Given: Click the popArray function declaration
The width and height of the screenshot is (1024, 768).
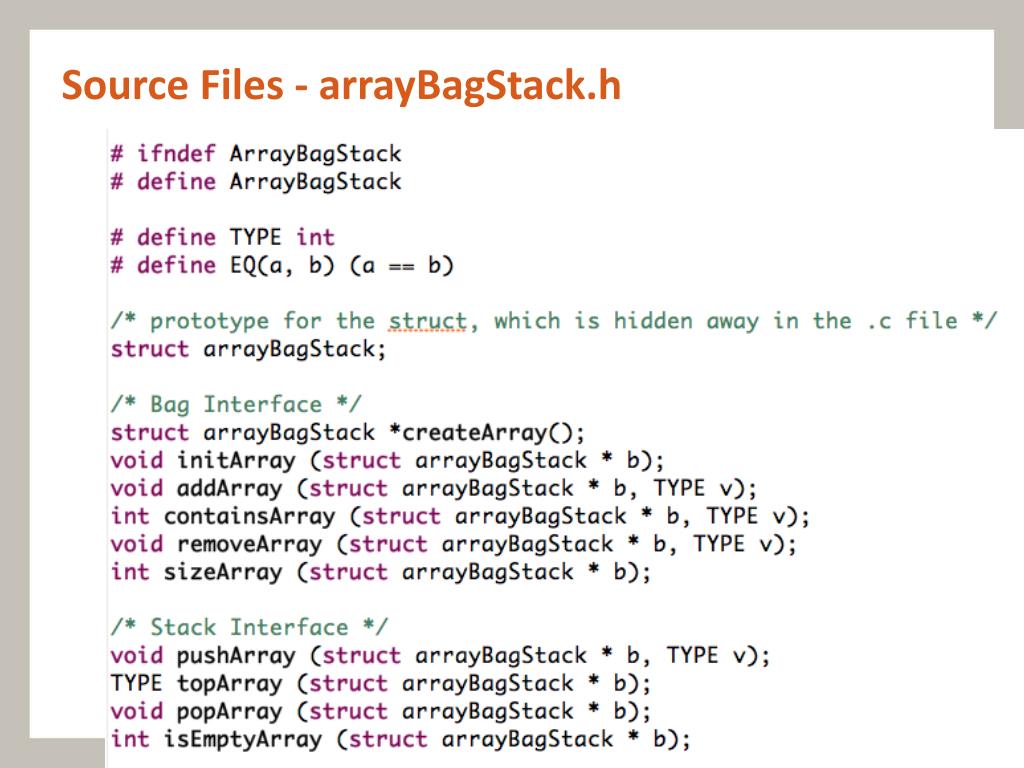Looking at the screenshot, I should [381, 711].
